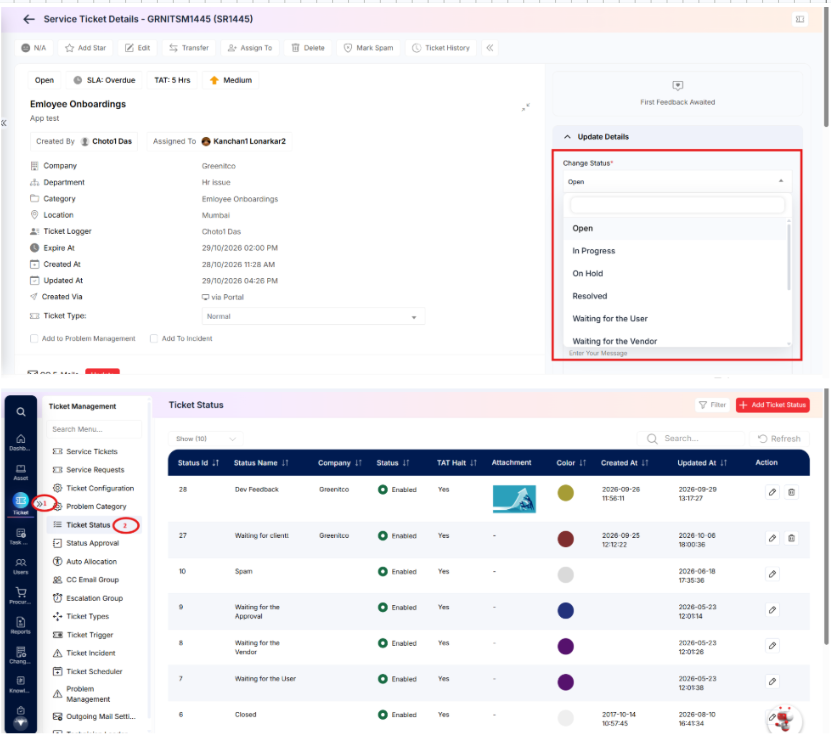Viewport: 831px width, 735px height.
Task: Collapse the Update Details section
Action: point(567,137)
